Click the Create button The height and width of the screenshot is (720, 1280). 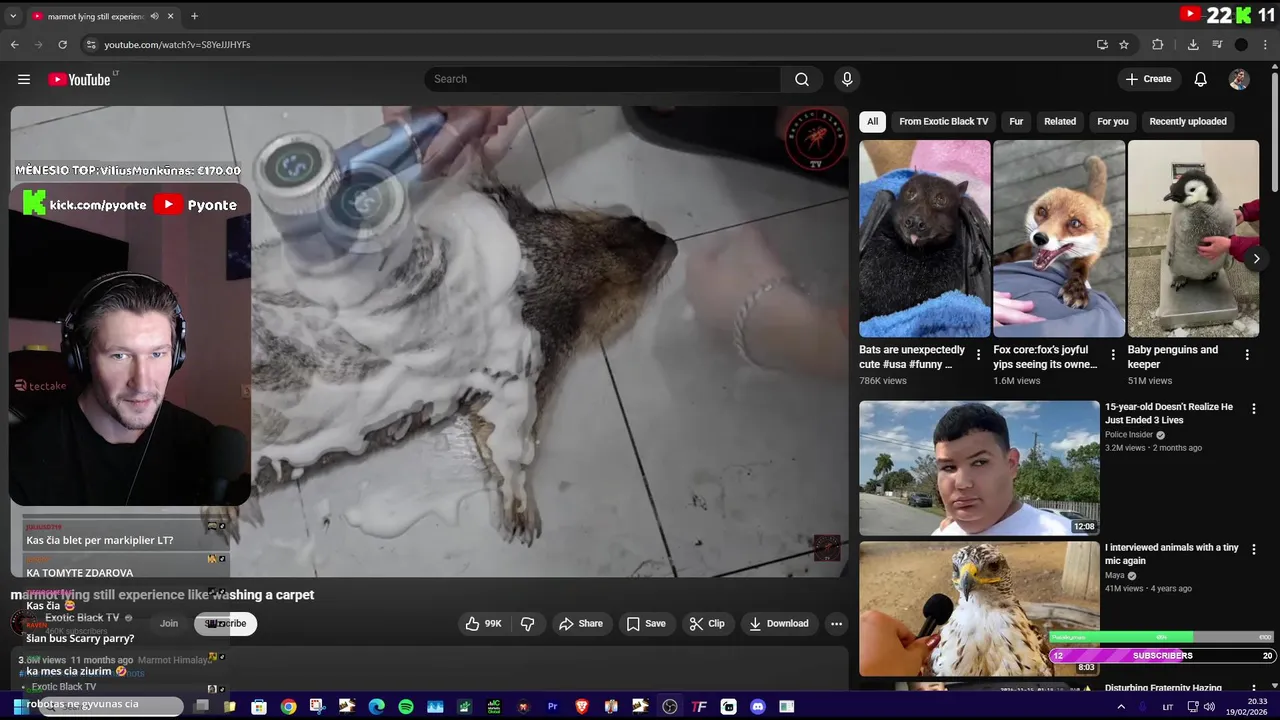pos(1148,79)
